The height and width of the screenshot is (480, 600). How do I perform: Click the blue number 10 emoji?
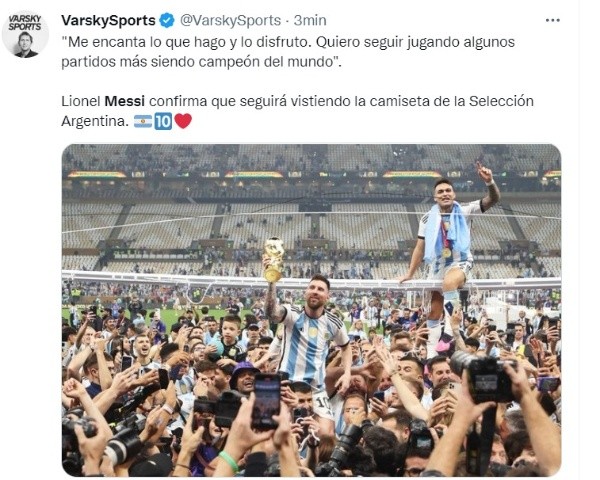(163, 122)
